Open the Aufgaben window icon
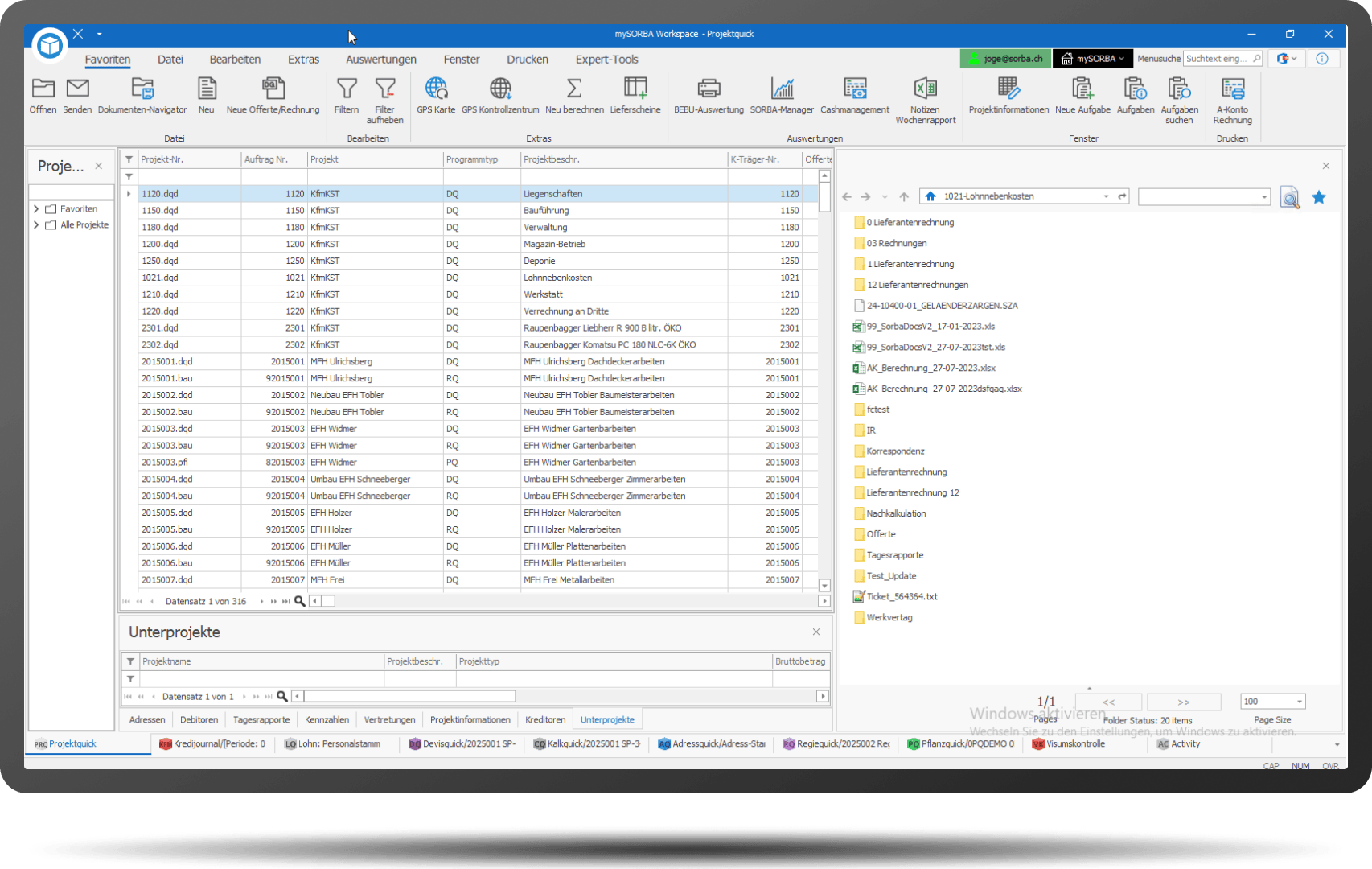Image resolution: width=1372 pixels, height=869 pixels. click(x=1136, y=89)
